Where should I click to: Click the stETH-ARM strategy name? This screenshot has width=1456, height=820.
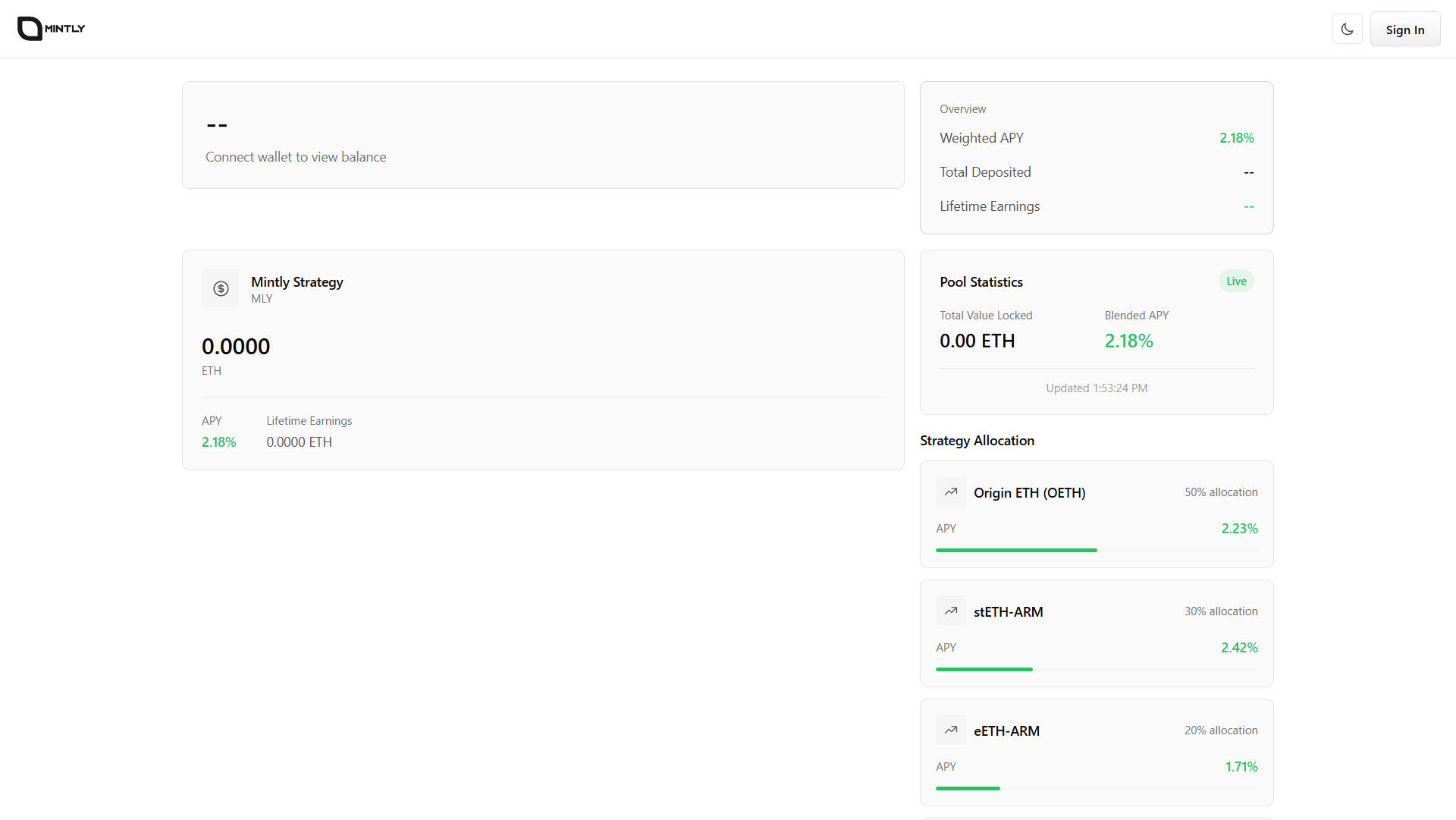(1009, 612)
